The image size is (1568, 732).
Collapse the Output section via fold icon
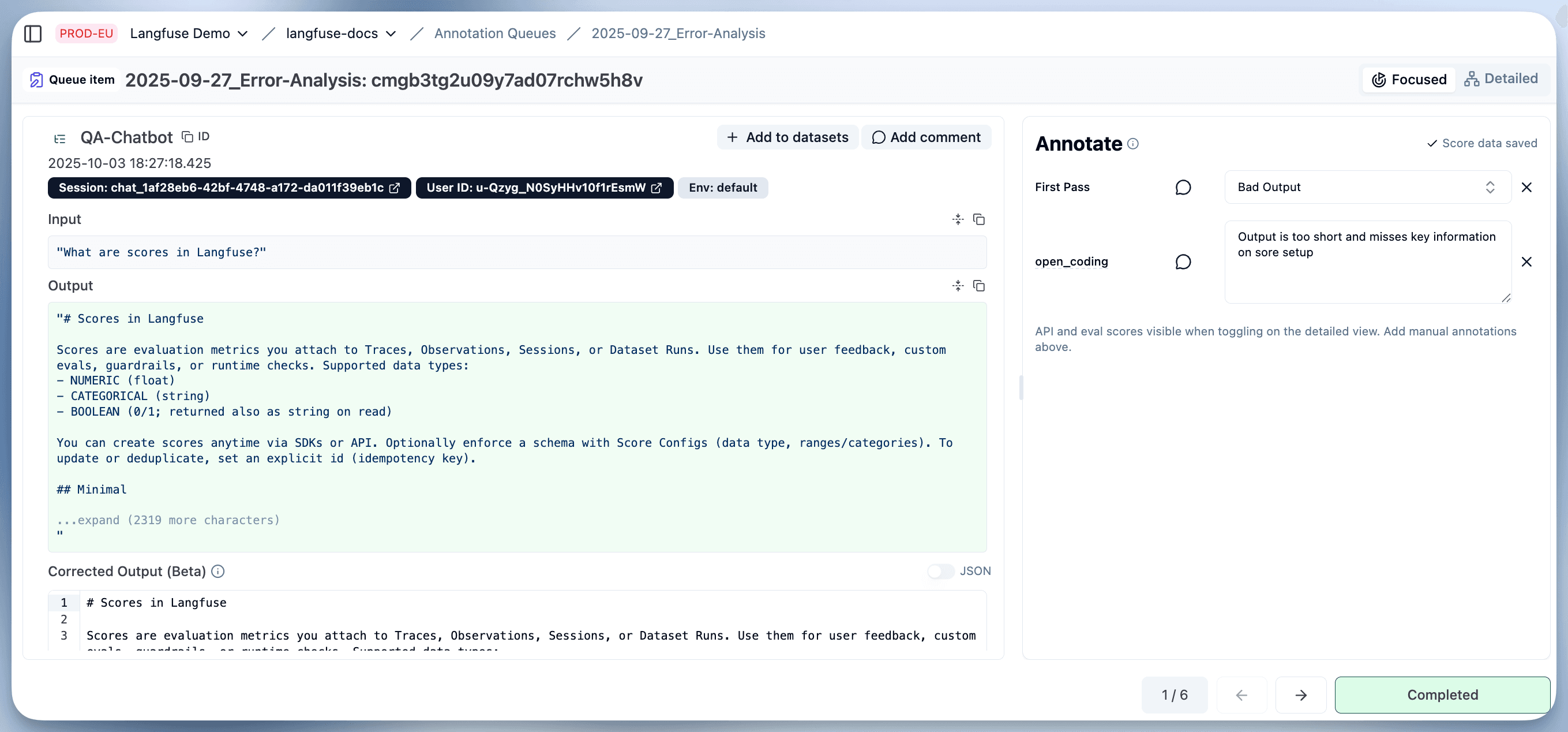click(958, 286)
